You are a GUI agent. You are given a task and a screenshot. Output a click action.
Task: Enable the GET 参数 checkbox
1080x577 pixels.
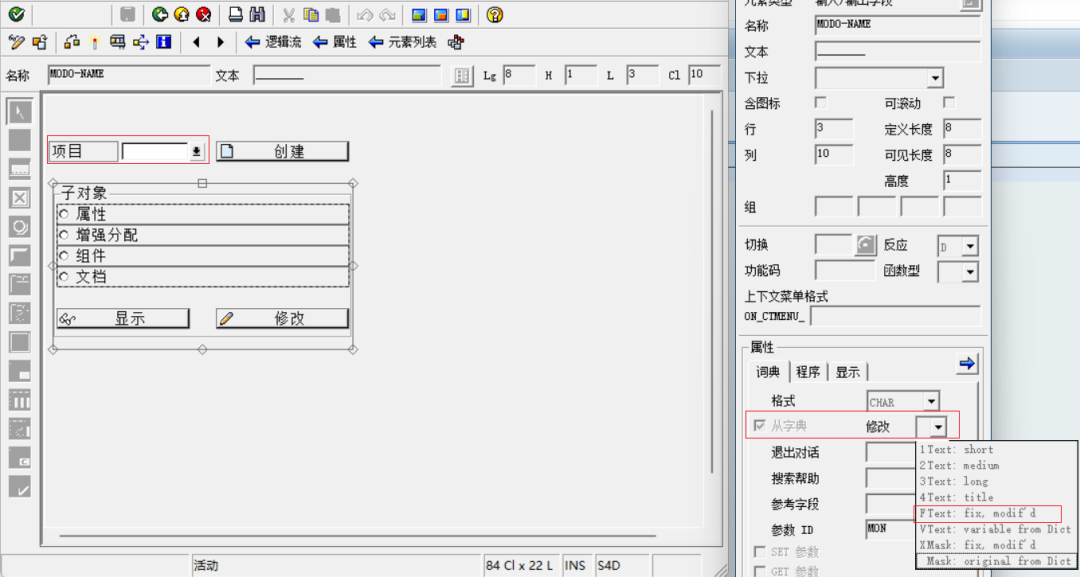pyautogui.click(x=759, y=571)
